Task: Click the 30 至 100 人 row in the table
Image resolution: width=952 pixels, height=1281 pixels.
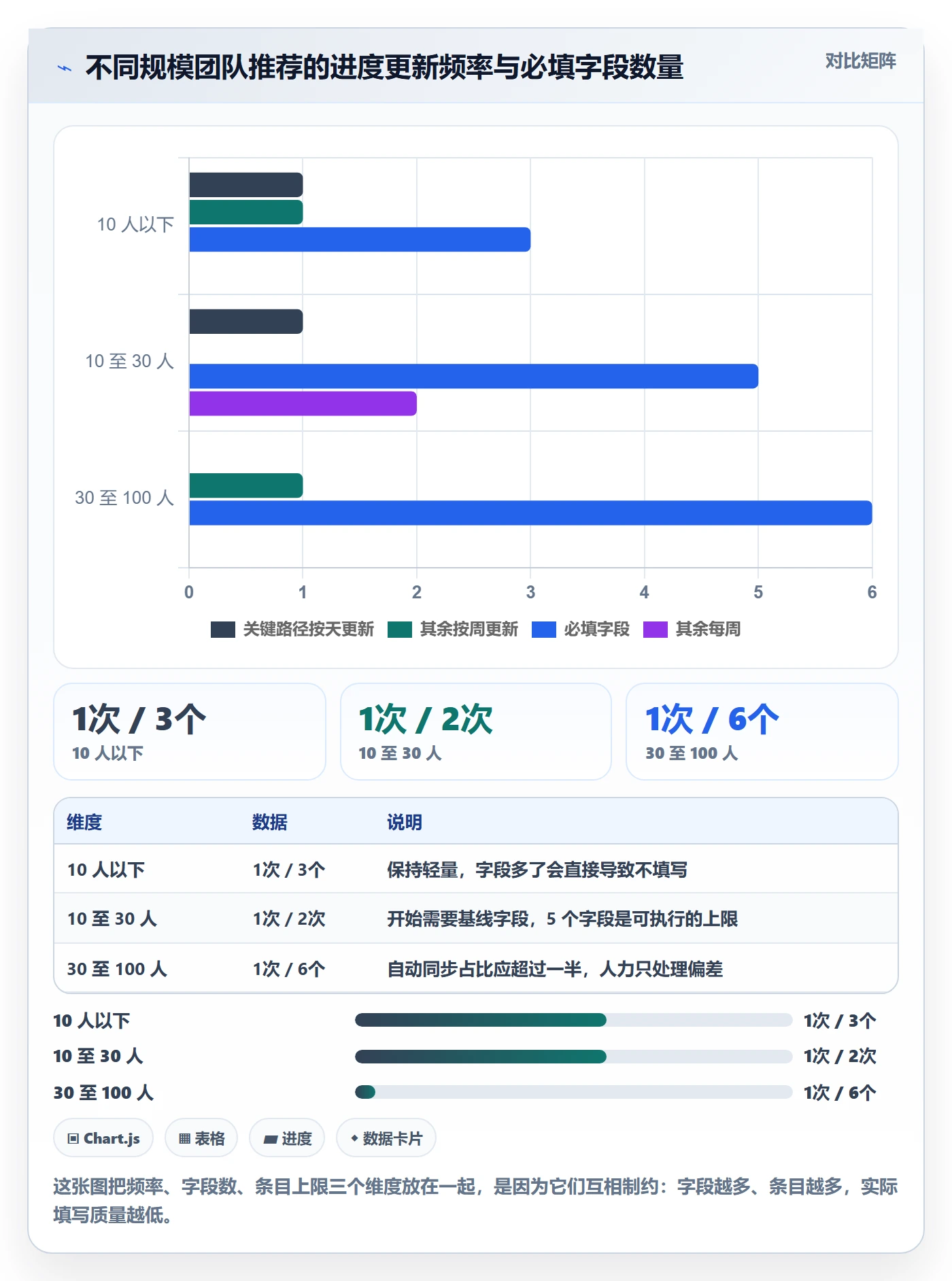Action: pos(476,968)
